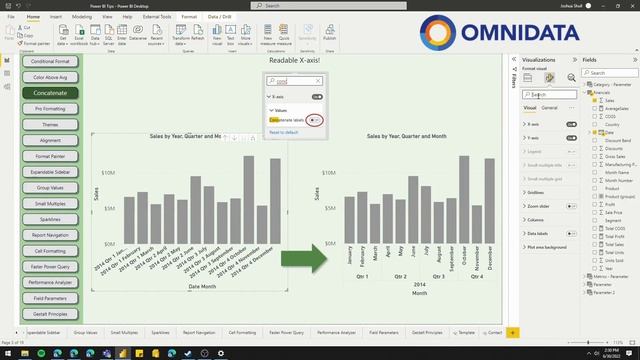Open the Insert ribbon tab
This screenshot has width=640, height=360.
[x=56, y=17]
